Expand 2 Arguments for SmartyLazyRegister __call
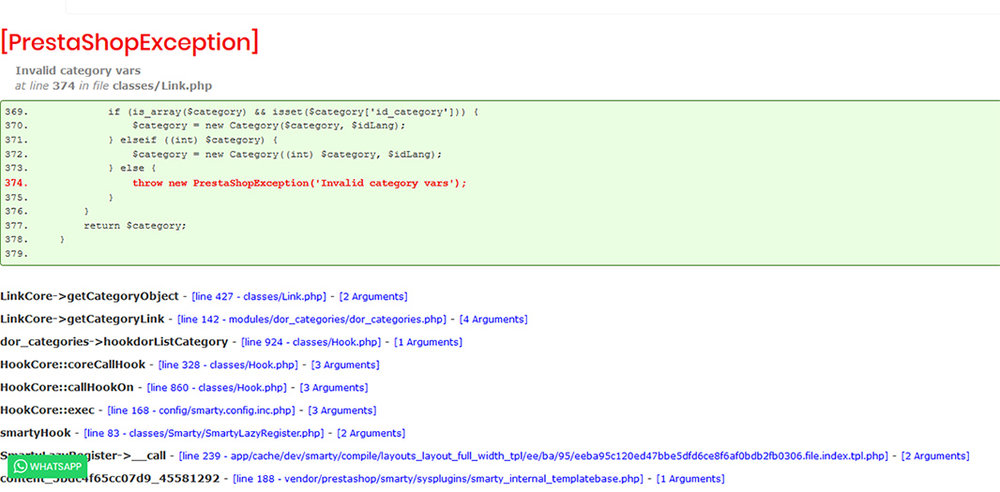This screenshot has height=492, width=1000. pos(935,456)
